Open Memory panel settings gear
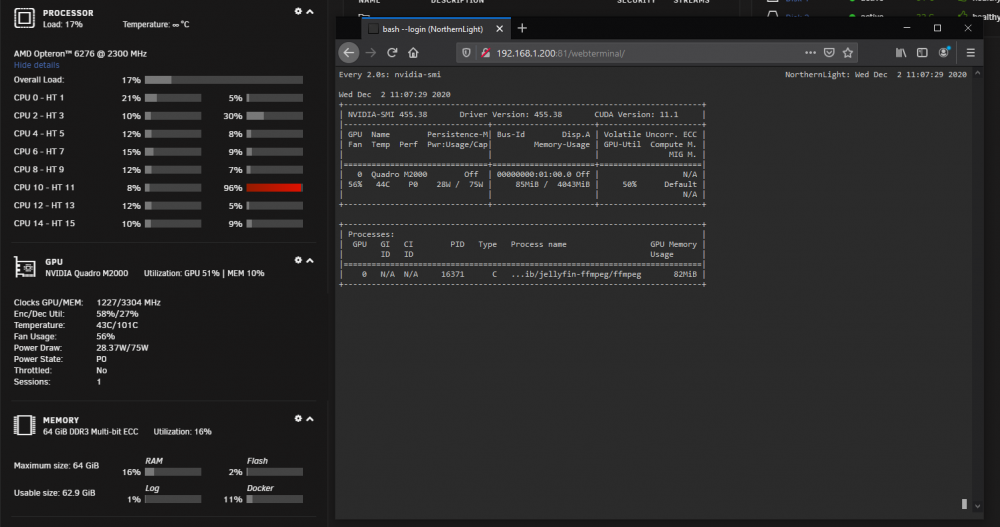 point(298,419)
